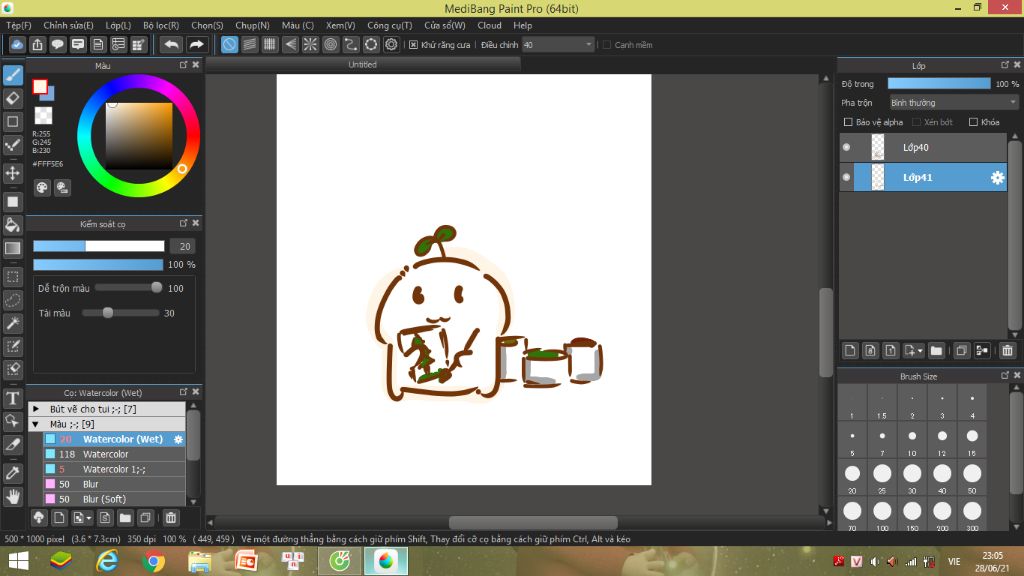Select the Hand pan tool
The width and height of the screenshot is (1024, 576).
(12, 496)
